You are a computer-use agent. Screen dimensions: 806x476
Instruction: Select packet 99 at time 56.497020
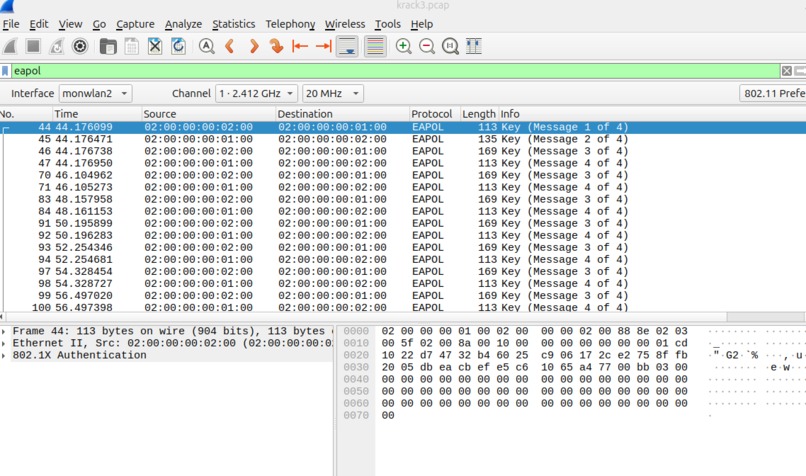click(403, 296)
